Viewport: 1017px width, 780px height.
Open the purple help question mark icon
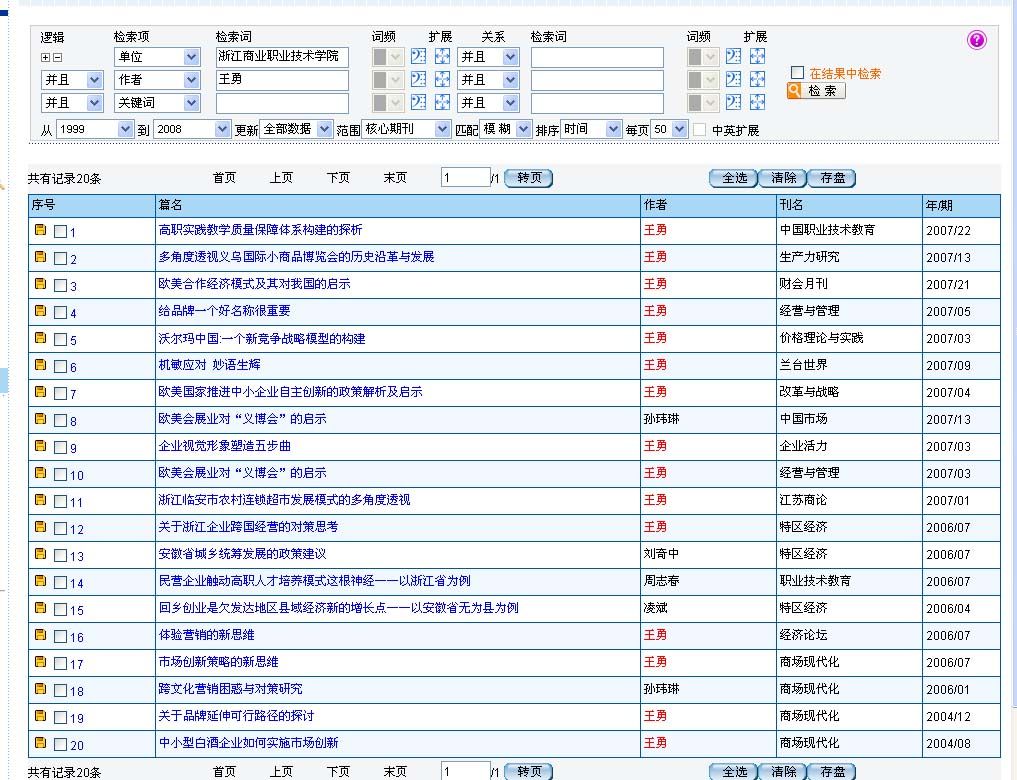pos(976,40)
